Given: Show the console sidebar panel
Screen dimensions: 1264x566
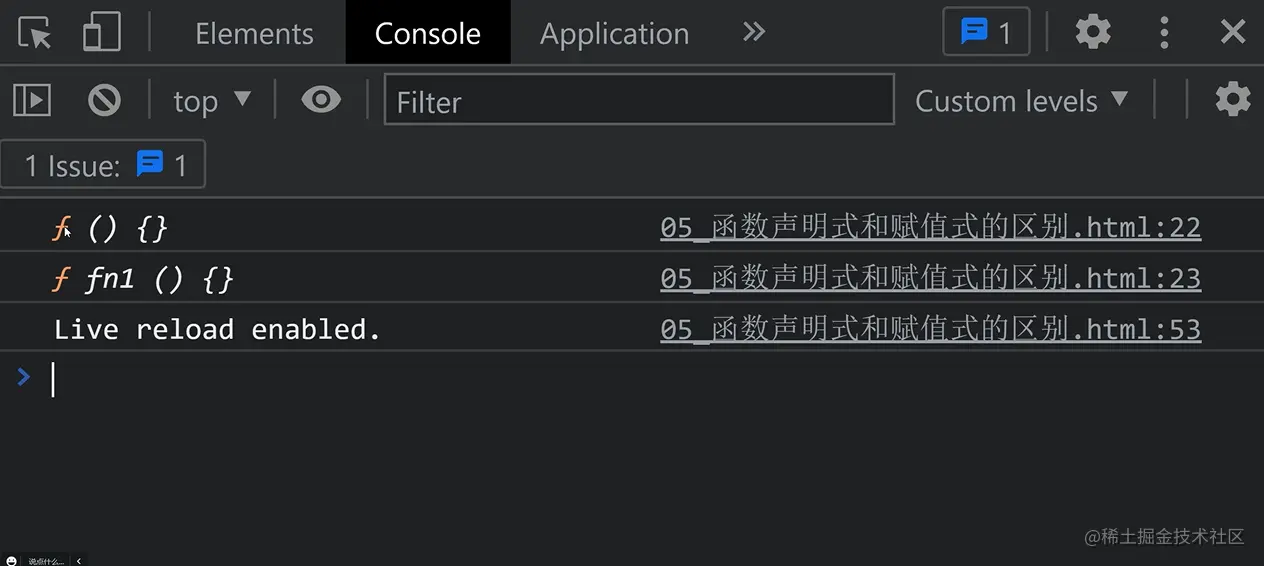Looking at the screenshot, I should pyautogui.click(x=32, y=100).
